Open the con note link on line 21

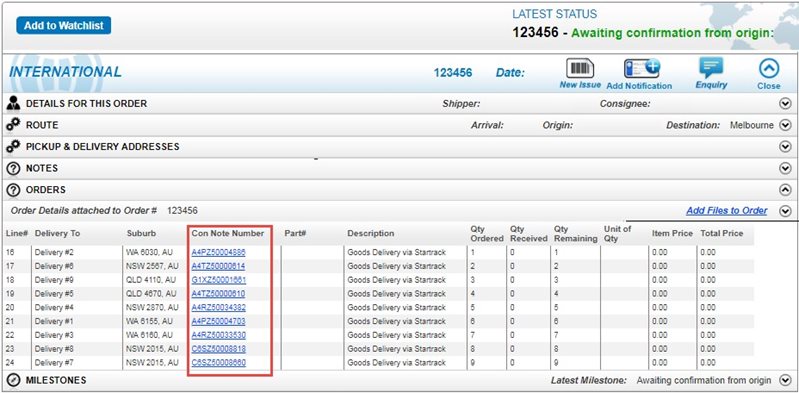point(219,321)
